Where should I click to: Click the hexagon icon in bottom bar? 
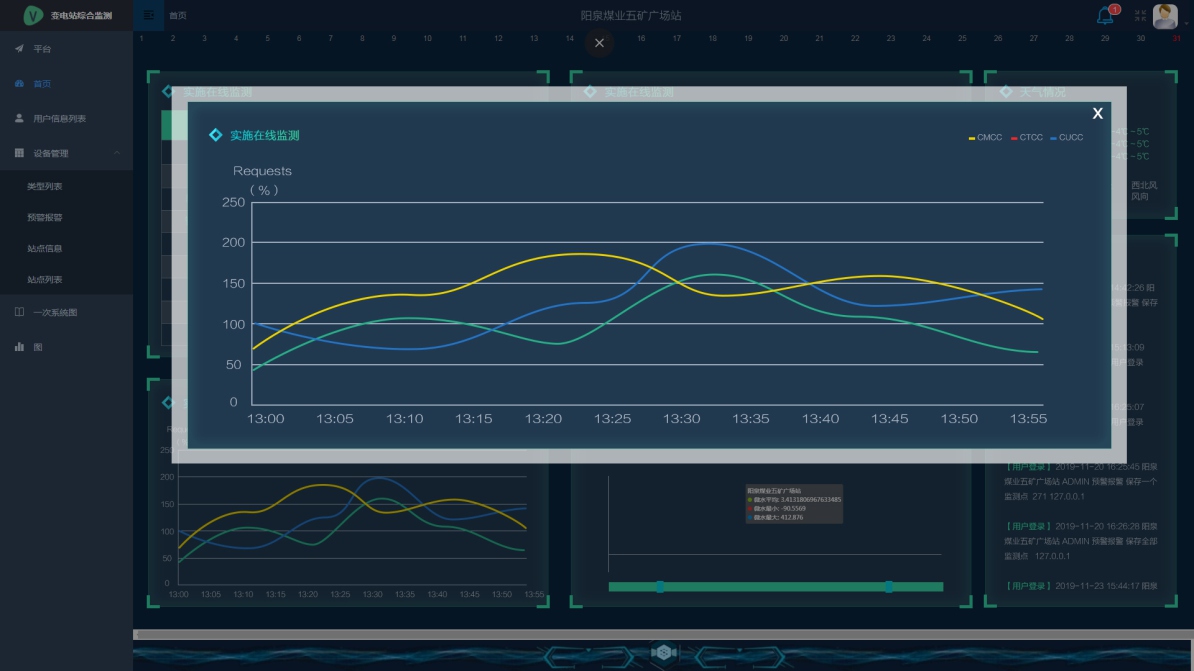click(x=664, y=653)
